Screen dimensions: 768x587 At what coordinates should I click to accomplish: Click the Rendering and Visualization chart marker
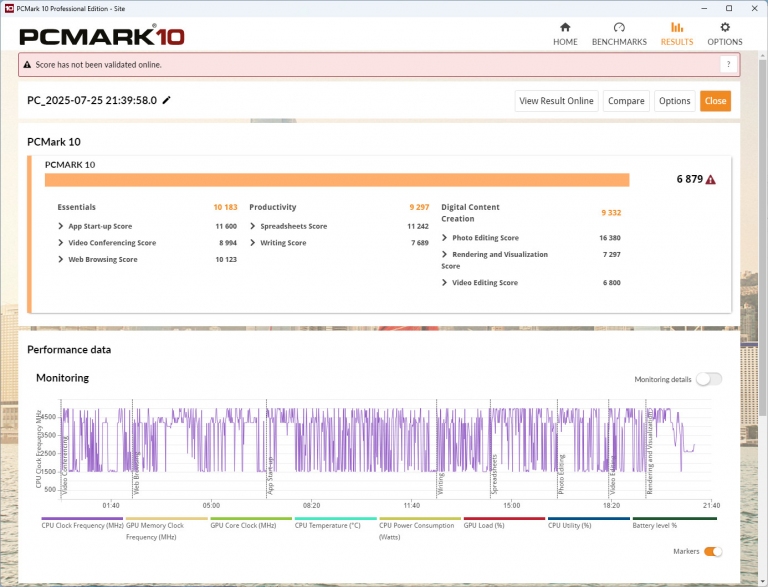tap(649, 451)
